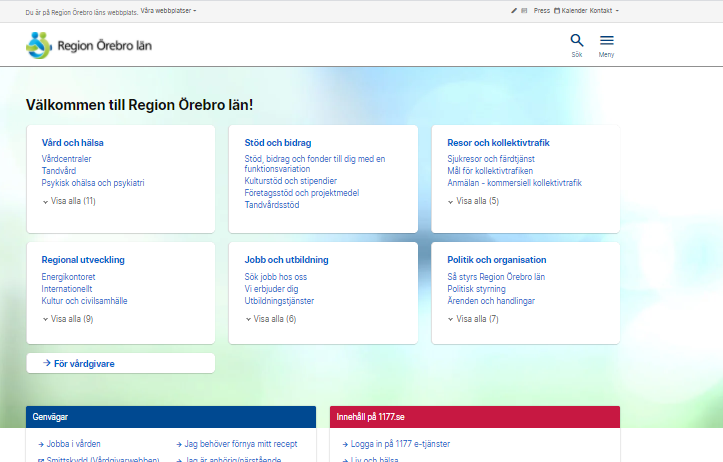Viewport: 723px width, 462px height.
Task: Open the hamburger Meny icon
Action: pos(606,41)
